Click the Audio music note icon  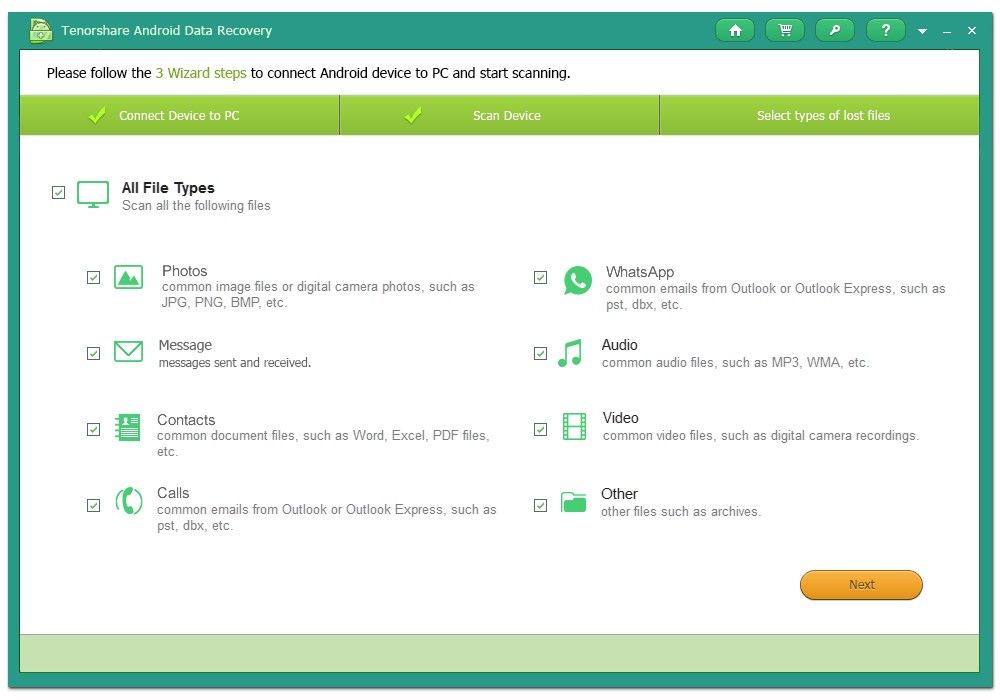(x=570, y=353)
